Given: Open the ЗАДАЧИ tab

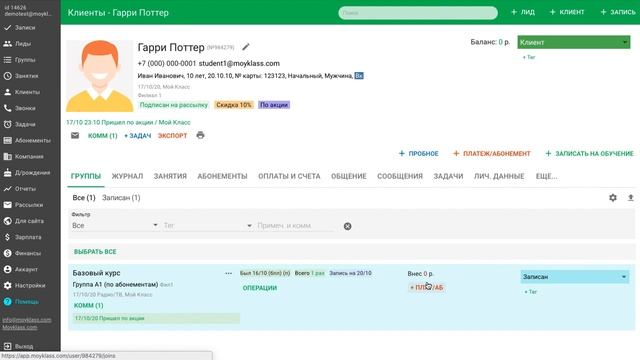Looking at the screenshot, I should click(448, 176).
